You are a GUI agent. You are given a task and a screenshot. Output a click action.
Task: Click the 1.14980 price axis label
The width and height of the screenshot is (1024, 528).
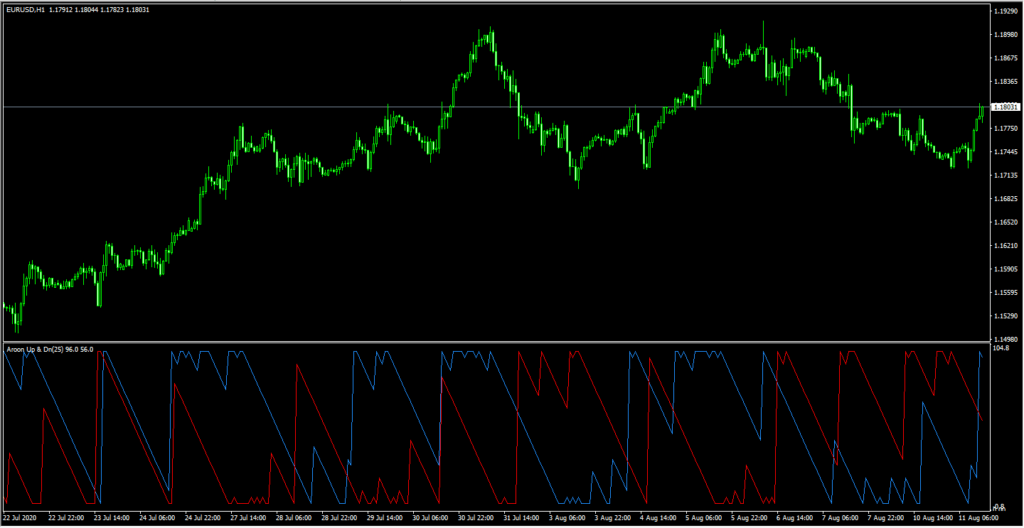[1005, 339]
